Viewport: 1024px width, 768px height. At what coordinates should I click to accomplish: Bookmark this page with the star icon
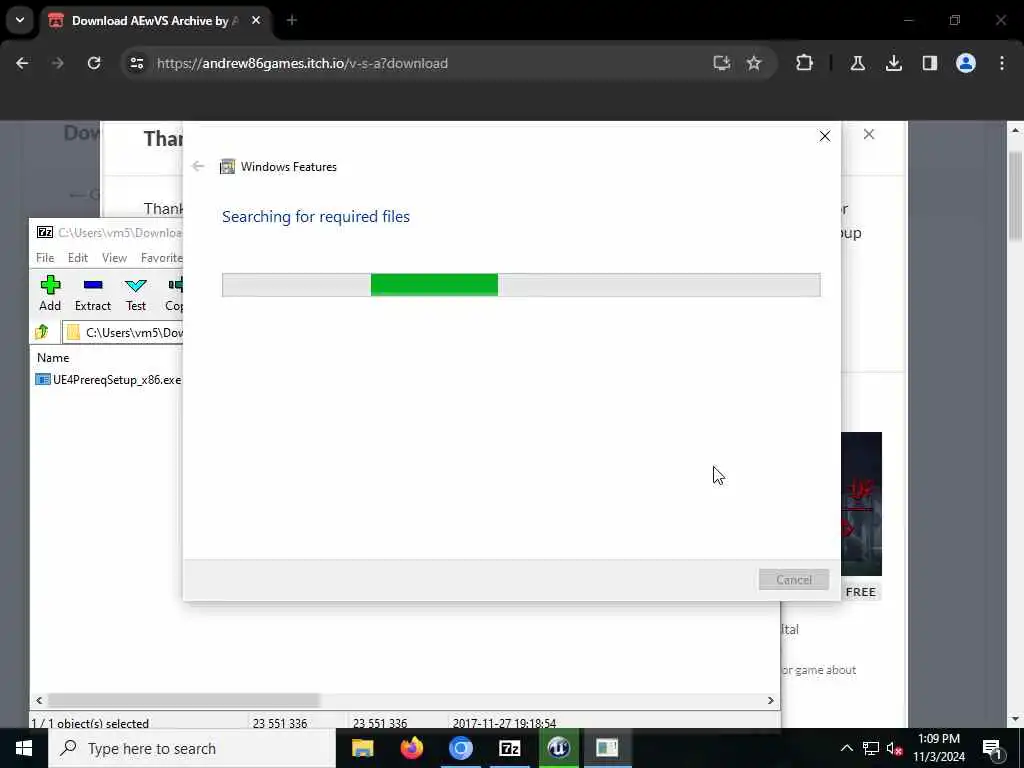tap(754, 63)
